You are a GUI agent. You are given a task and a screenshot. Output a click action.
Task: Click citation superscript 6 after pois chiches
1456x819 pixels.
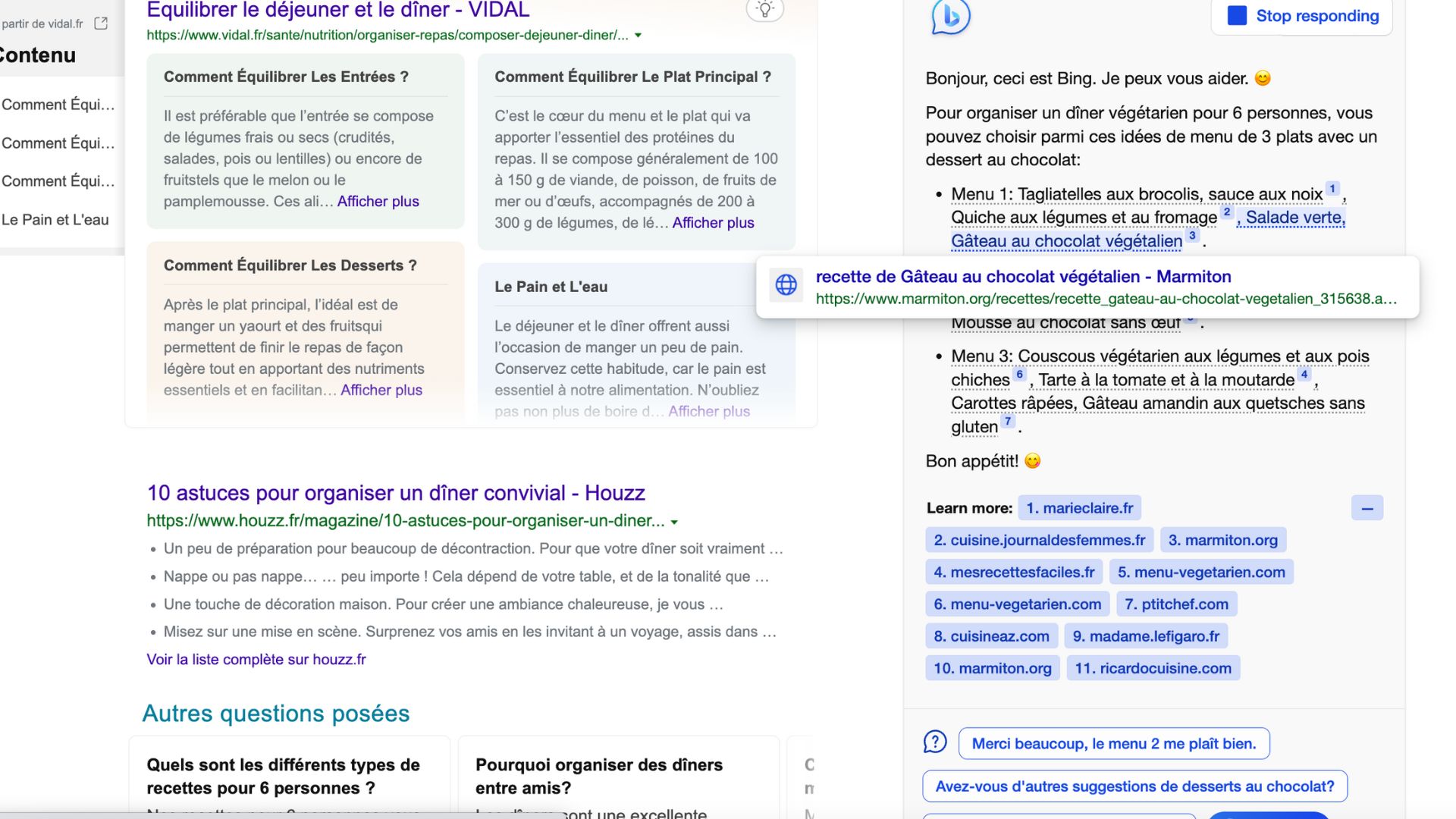click(x=1020, y=375)
